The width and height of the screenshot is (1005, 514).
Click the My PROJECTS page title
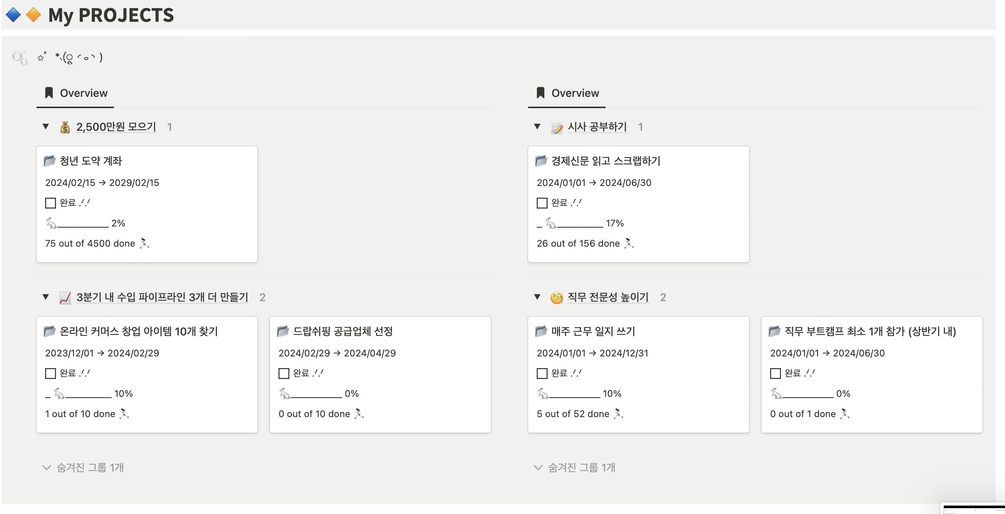[x=111, y=15]
